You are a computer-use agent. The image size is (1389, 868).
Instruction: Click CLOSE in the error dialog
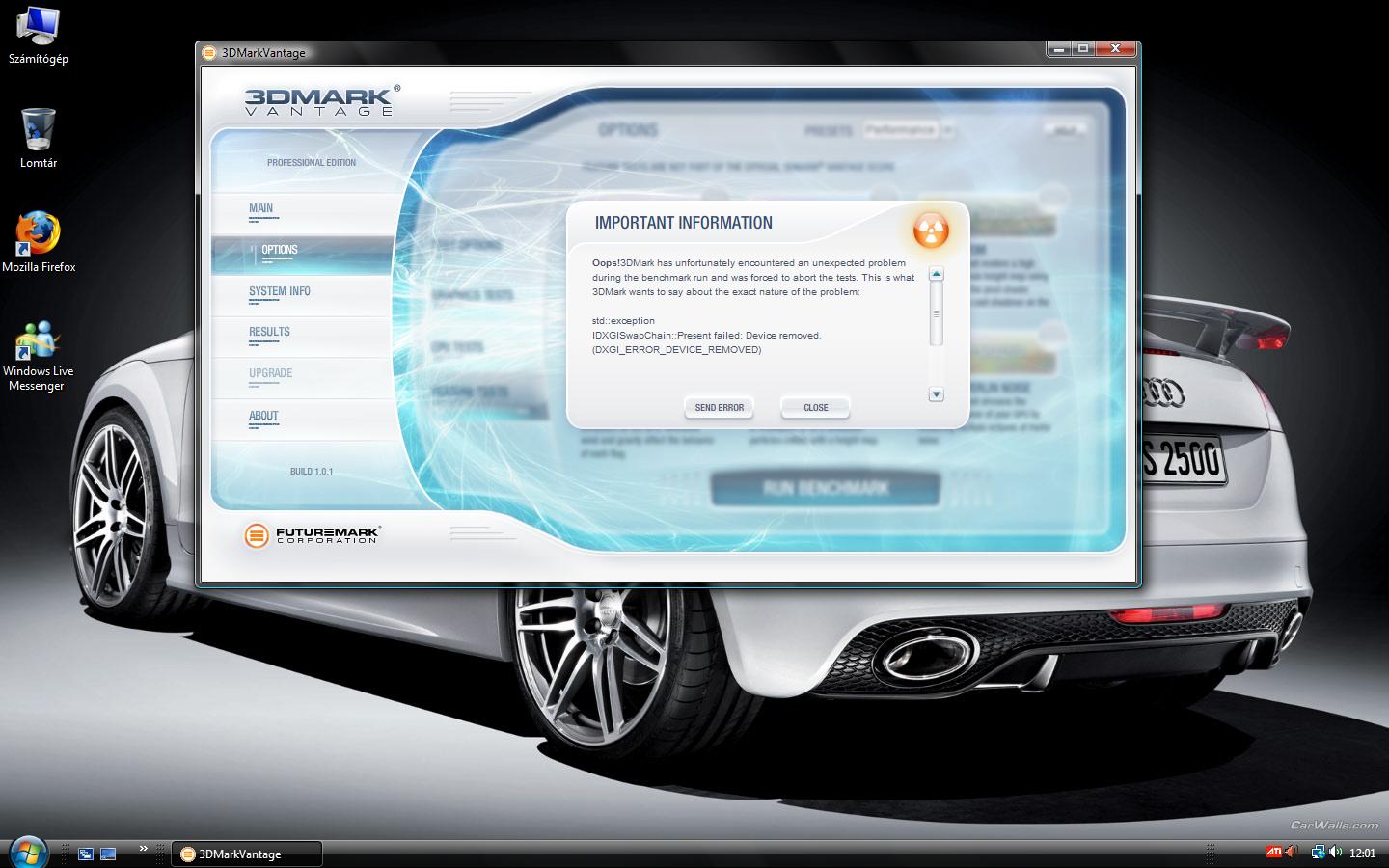[816, 408]
